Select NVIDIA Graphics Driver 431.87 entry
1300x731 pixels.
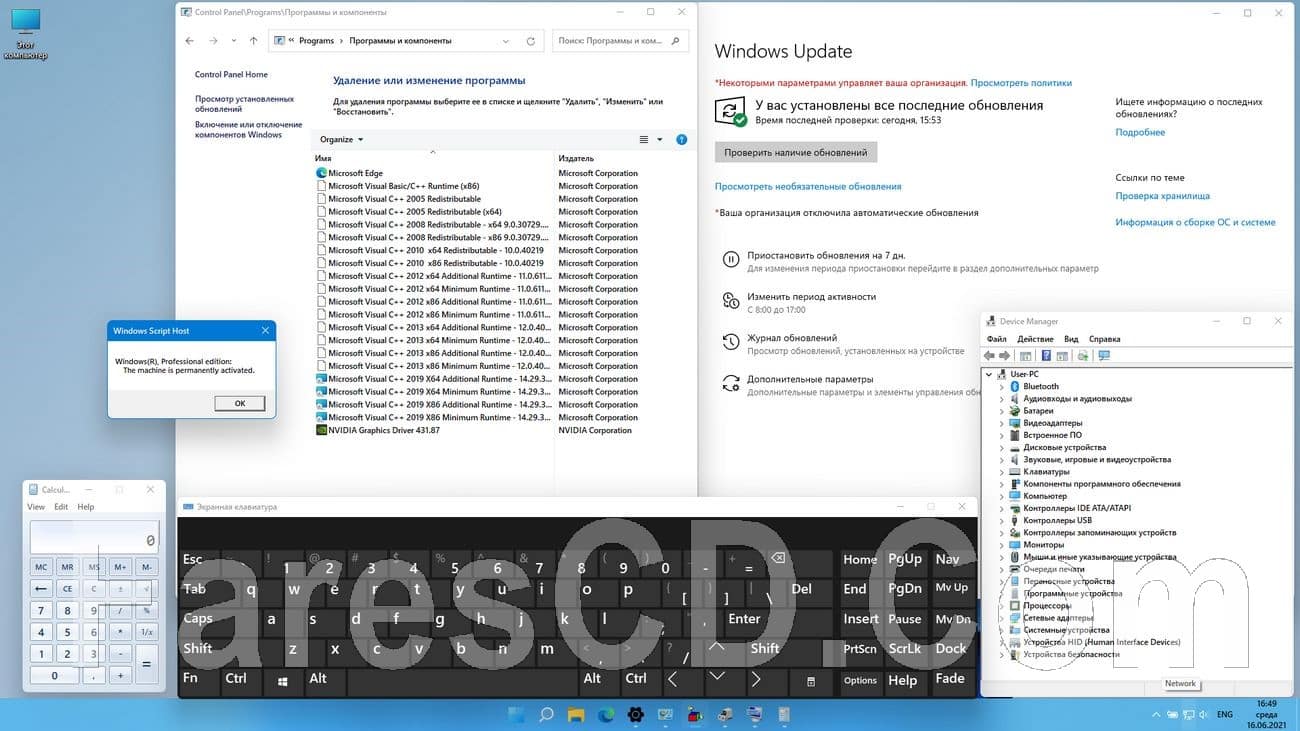click(x=432, y=431)
